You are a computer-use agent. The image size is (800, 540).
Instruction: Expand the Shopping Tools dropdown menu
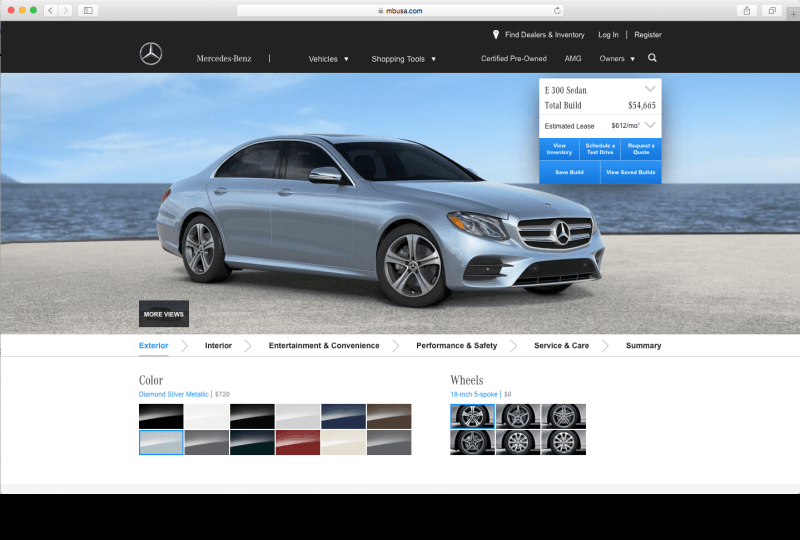[404, 59]
